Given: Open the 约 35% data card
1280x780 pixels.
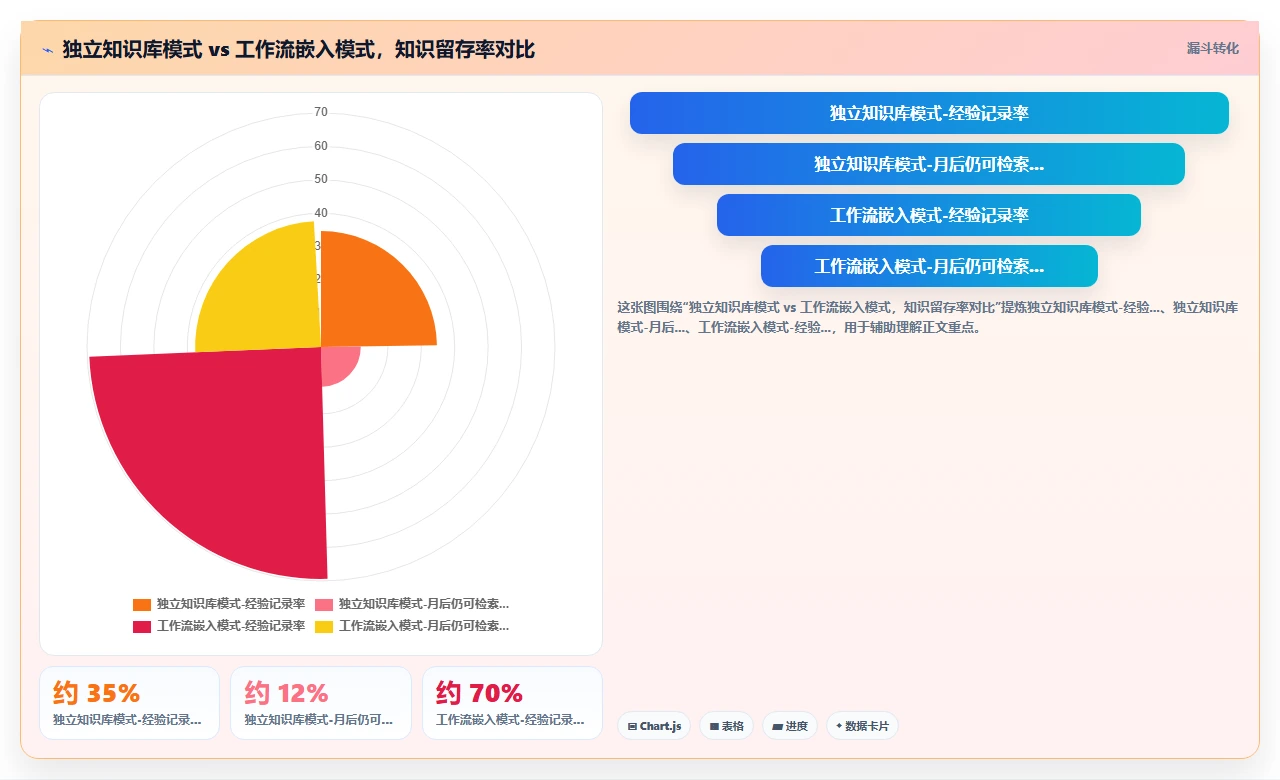Looking at the screenshot, I should coord(129,703).
